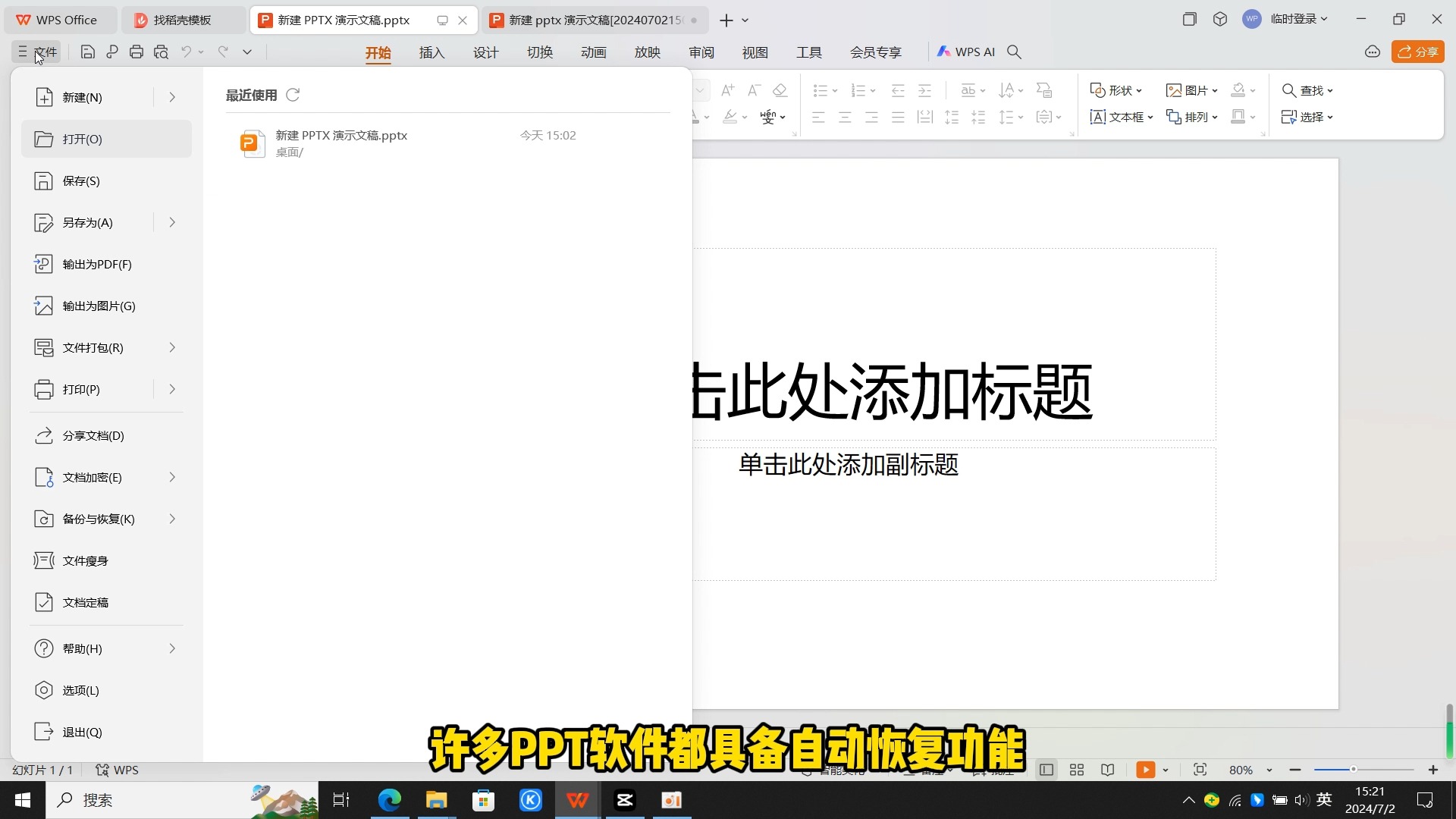
Task: Open the 备份与恢复(K) menu entry
Action: (x=99, y=519)
